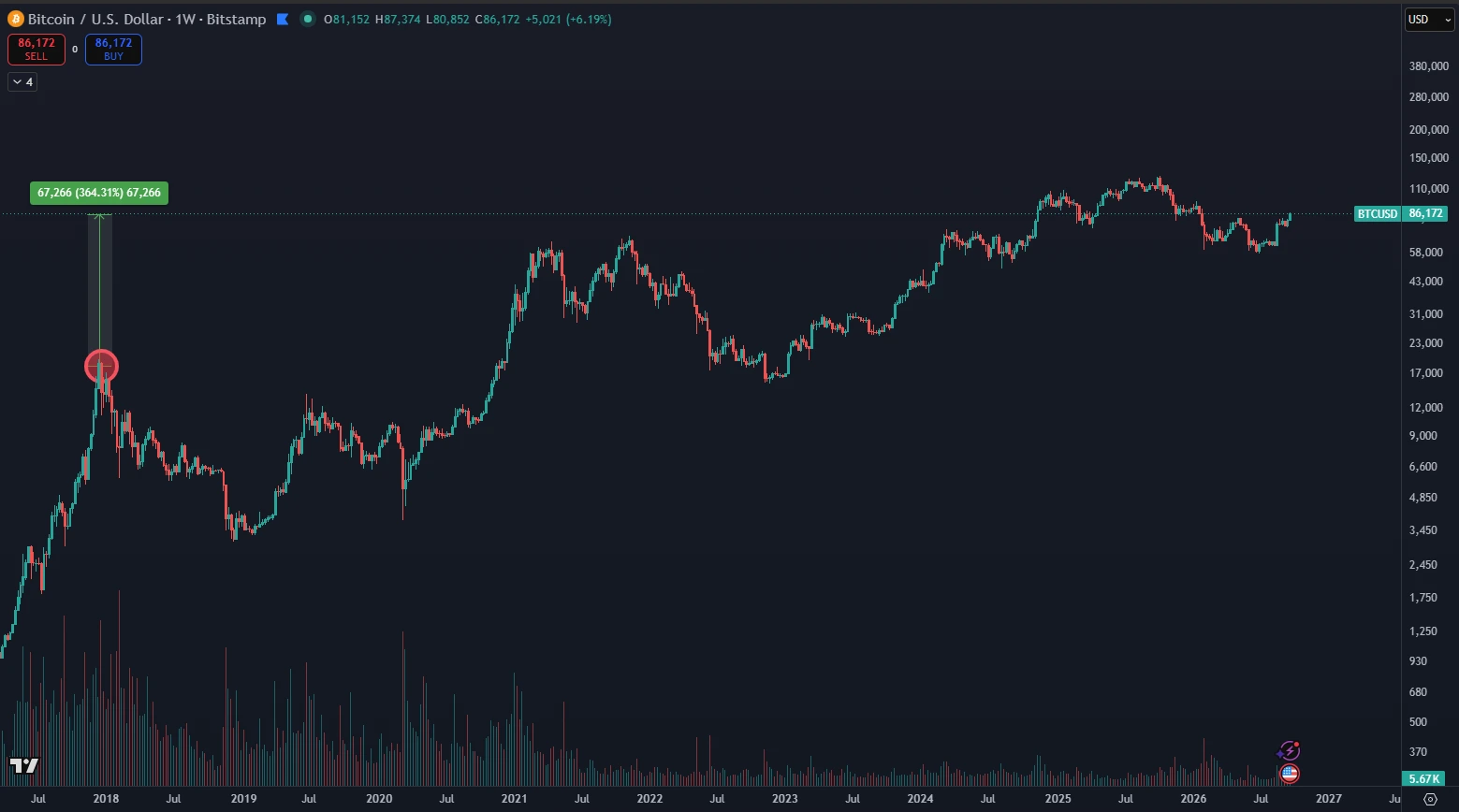The width and height of the screenshot is (1459, 812).
Task: Click the BTCUSD price label on scale
Action: click(x=1401, y=213)
